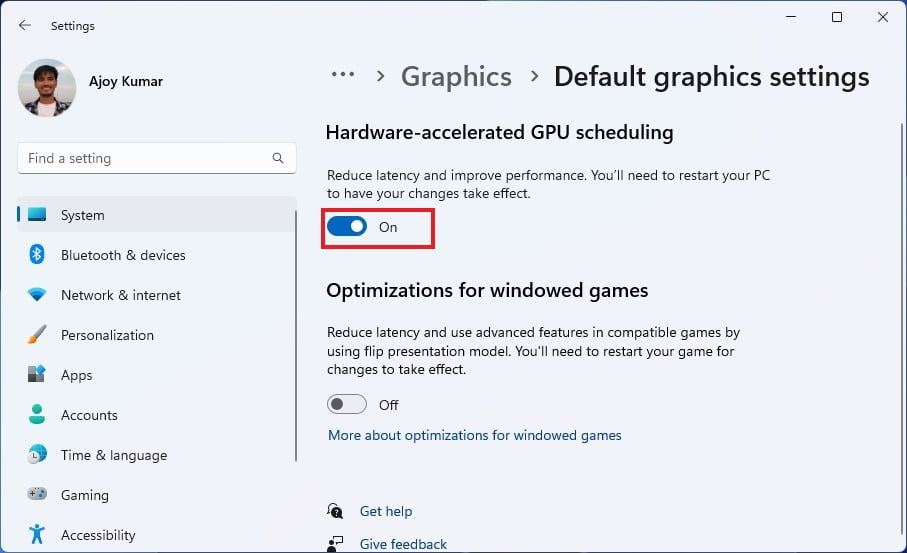Enable Optimizations for windowed games toggle

click(347, 404)
